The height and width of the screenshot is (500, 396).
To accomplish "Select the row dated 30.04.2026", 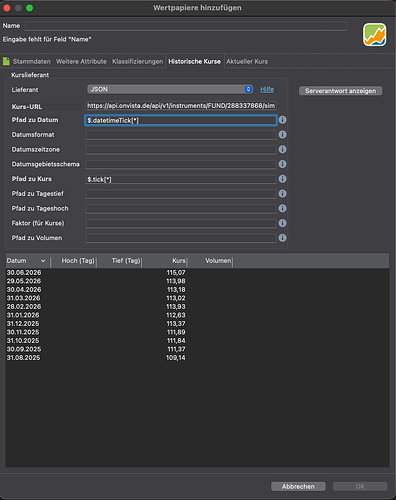I will 197,290.
